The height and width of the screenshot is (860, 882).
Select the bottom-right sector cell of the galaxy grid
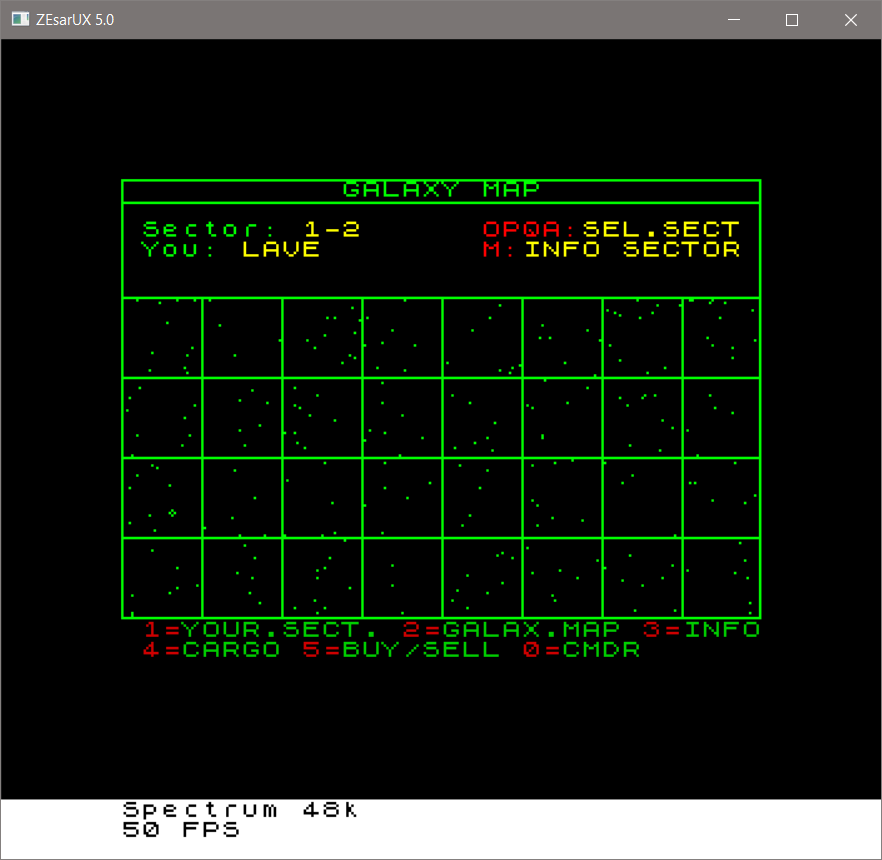tap(721, 578)
